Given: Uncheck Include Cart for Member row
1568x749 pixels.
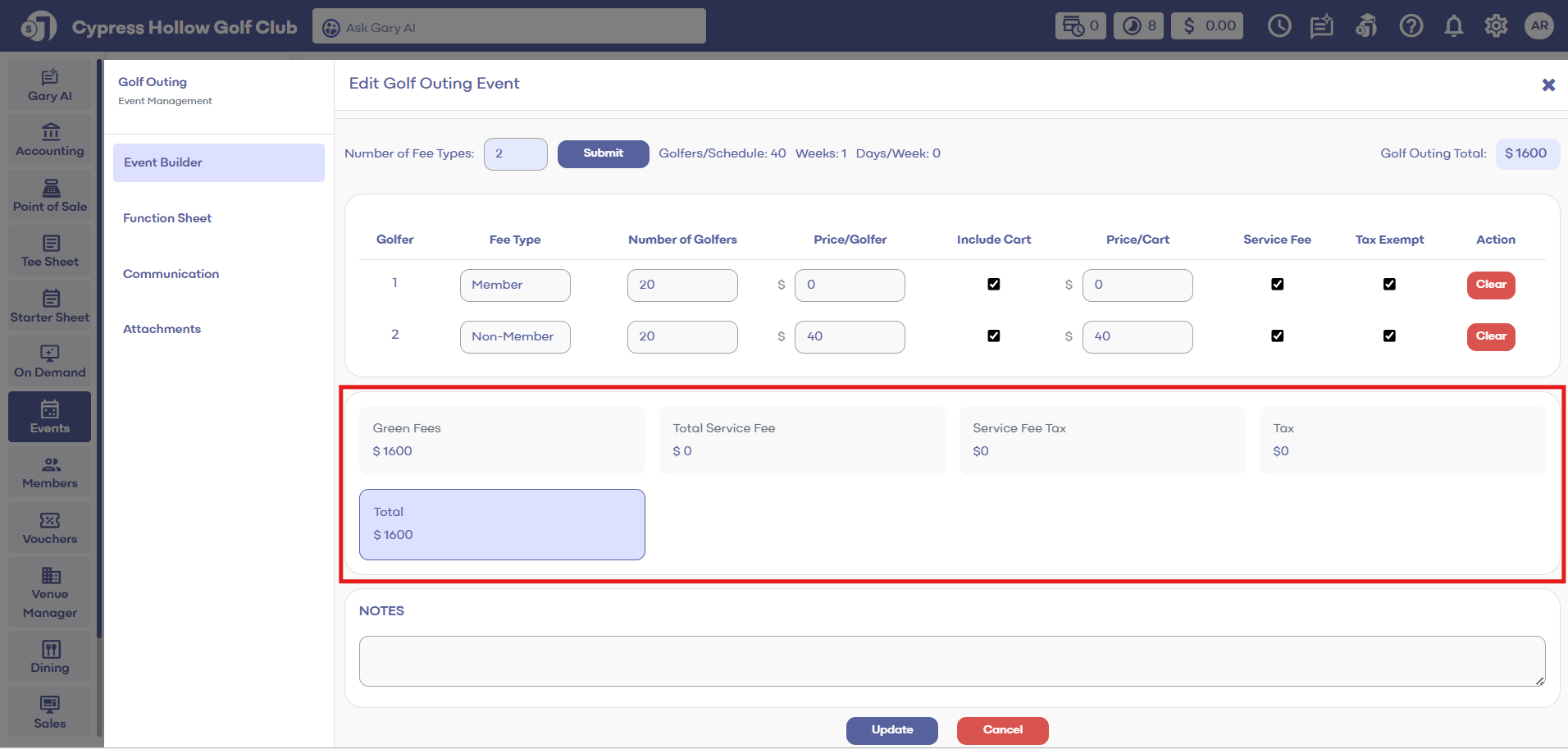Looking at the screenshot, I should point(993,285).
